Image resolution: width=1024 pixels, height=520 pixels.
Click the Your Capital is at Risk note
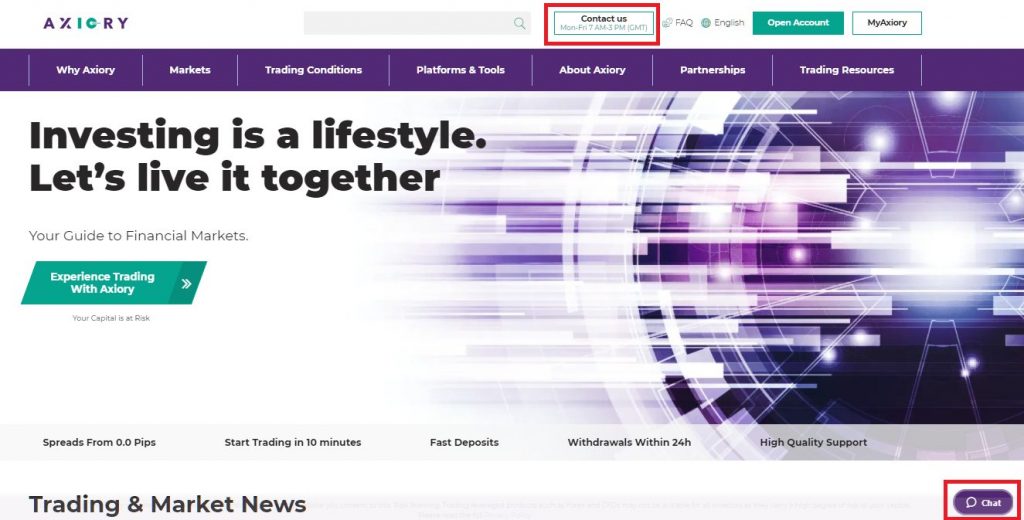coord(111,318)
